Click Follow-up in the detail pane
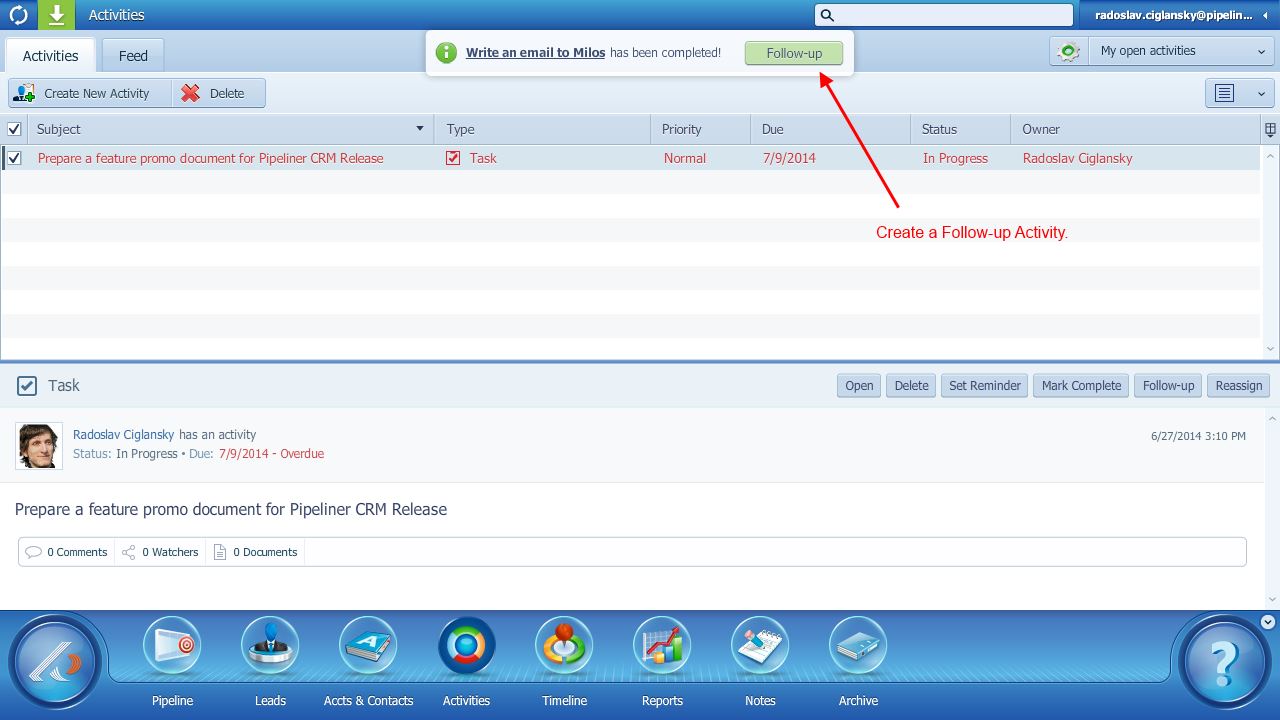Image resolution: width=1280 pixels, height=720 pixels. coord(1168,386)
